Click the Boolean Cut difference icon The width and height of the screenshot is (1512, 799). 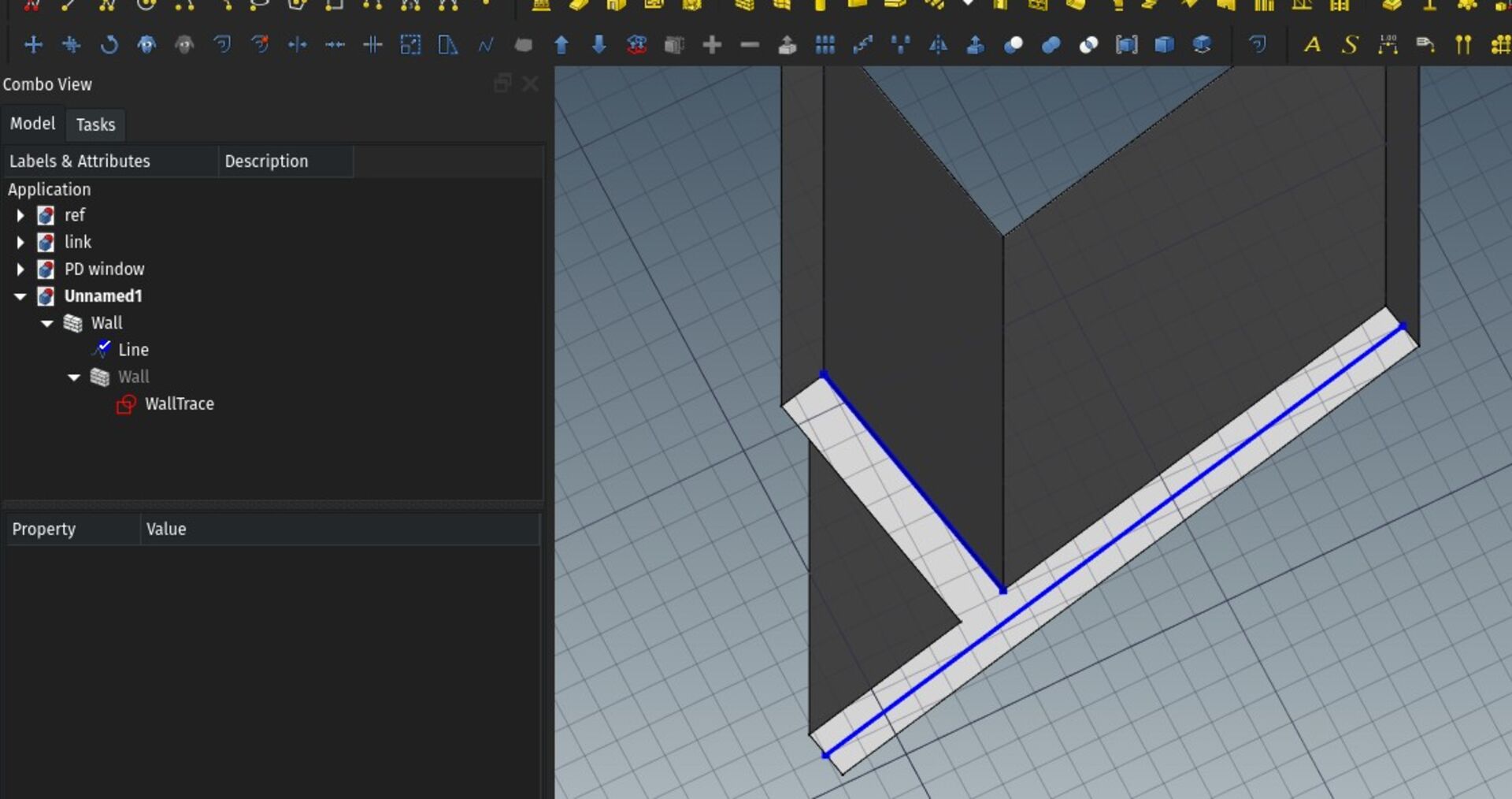point(1014,45)
